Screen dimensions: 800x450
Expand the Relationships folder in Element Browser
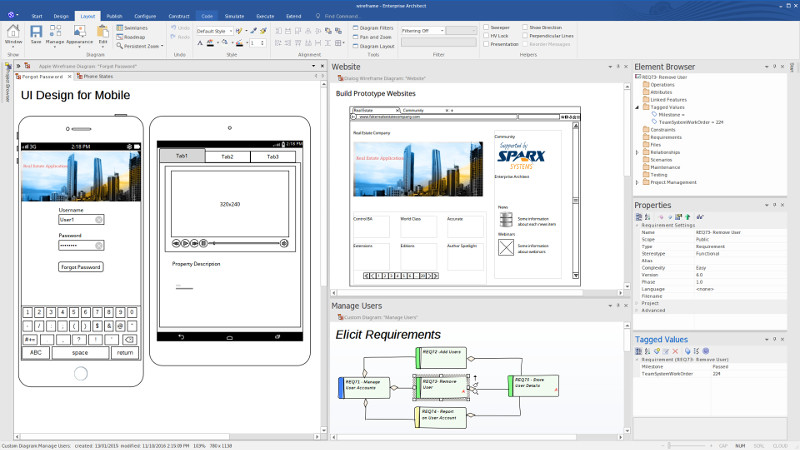(x=639, y=153)
